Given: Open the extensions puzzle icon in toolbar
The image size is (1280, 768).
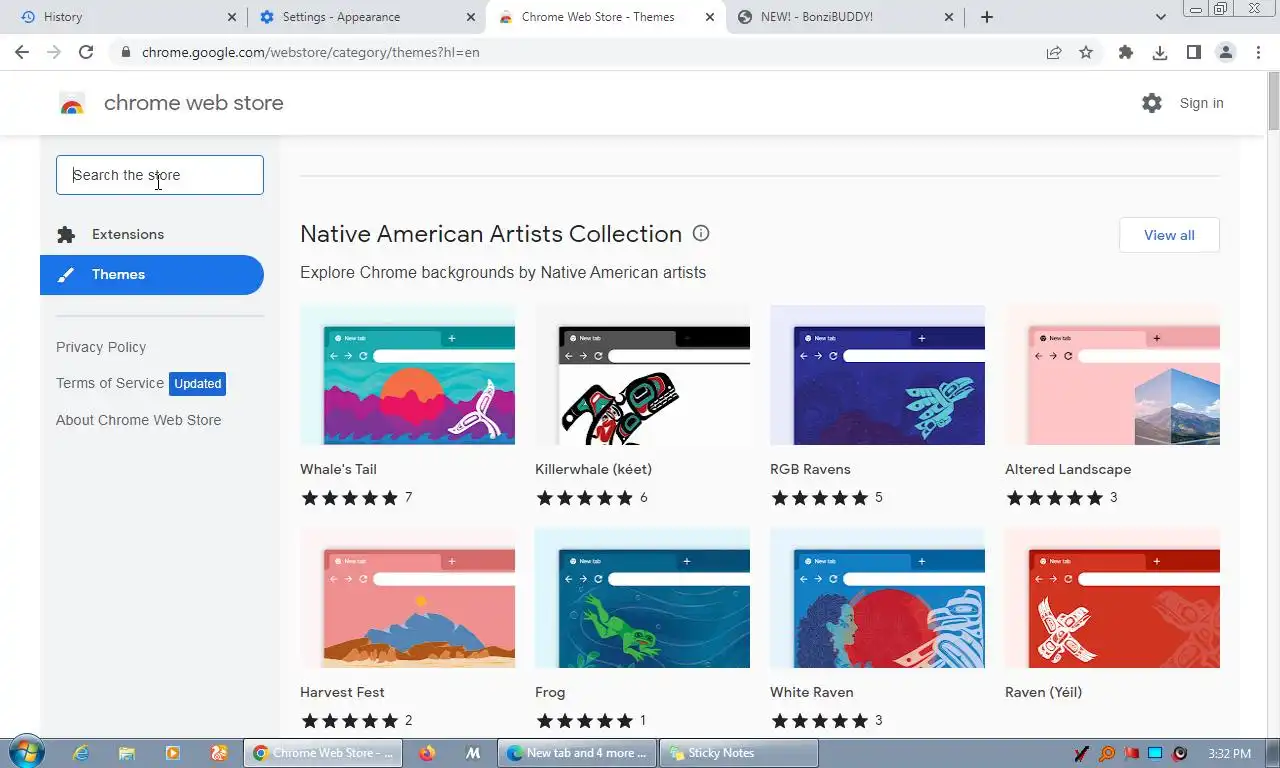Looking at the screenshot, I should pyautogui.click(x=1126, y=52).
